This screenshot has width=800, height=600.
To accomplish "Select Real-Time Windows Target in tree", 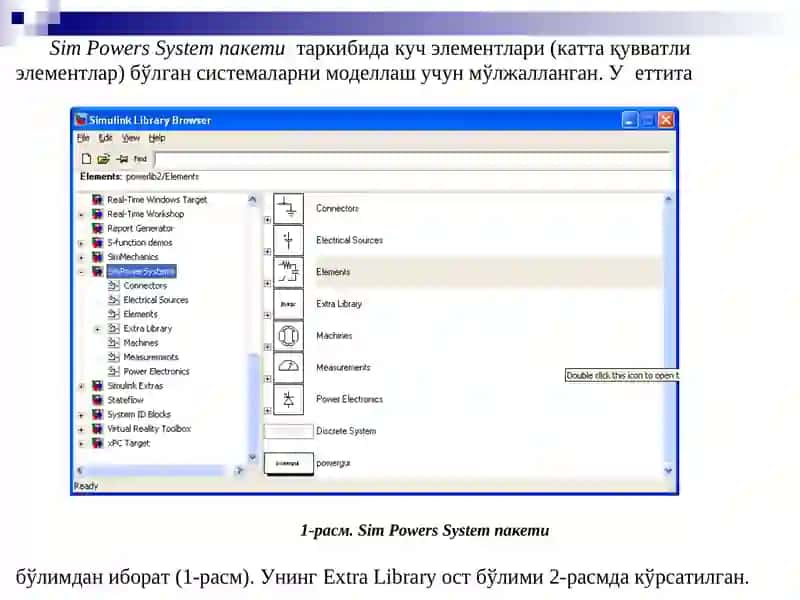I will [157, 199].
